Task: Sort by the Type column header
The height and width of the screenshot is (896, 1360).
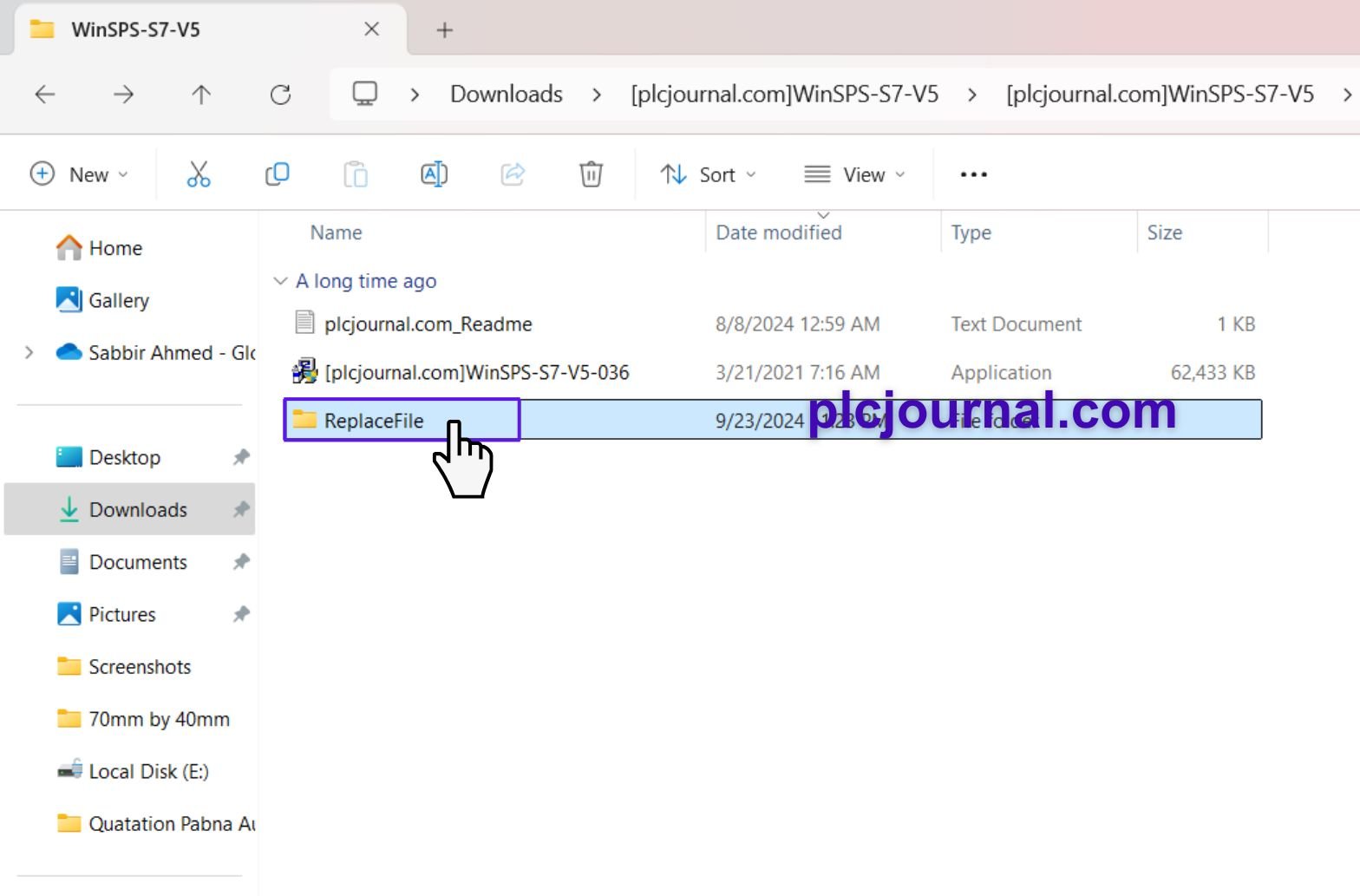Action: pyautogui.click(x=971, y=232)
